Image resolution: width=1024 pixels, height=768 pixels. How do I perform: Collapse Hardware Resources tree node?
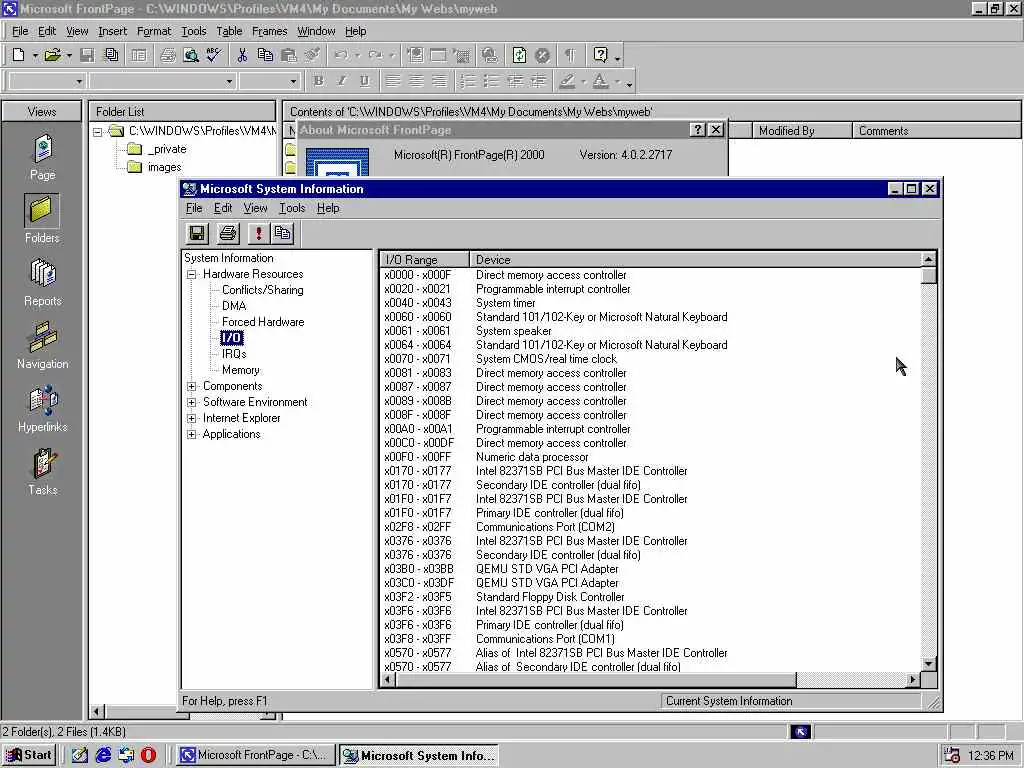click(x=191, y=274)
